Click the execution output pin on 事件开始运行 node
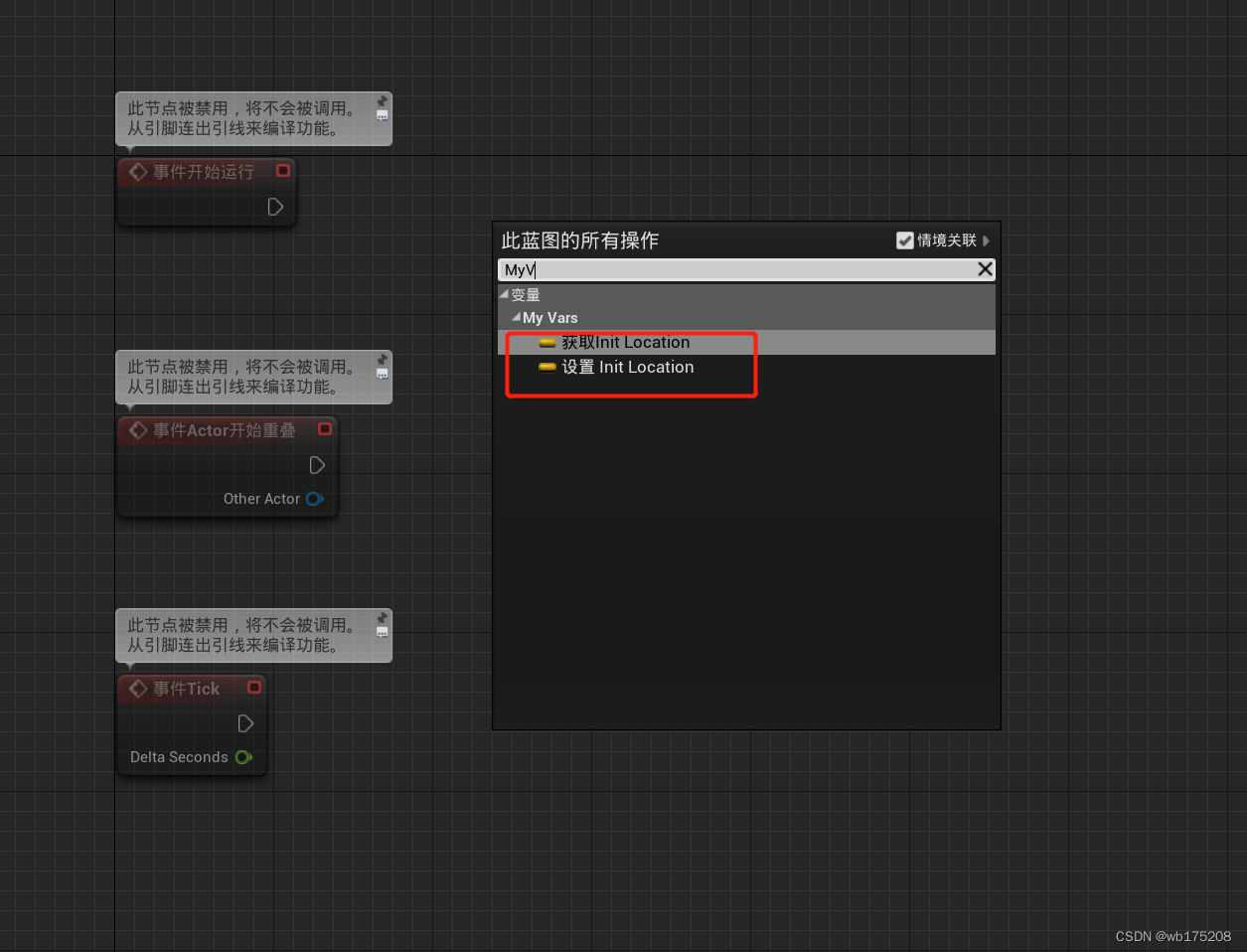The image size is (1247, 952). coord(275,207)
